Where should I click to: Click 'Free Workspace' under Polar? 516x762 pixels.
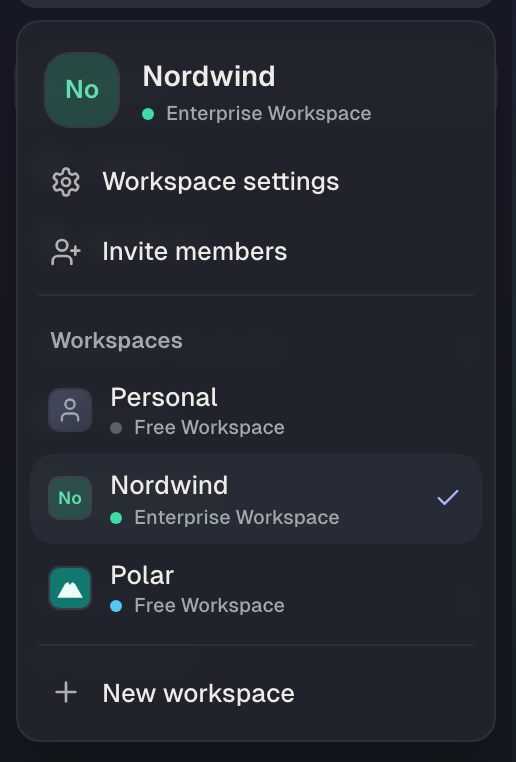(x=209, y=606)
